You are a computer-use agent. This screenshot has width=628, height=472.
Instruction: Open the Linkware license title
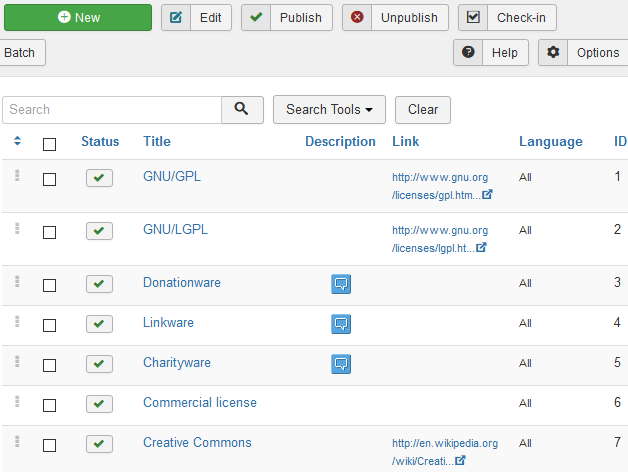click(x=168, y=323)
